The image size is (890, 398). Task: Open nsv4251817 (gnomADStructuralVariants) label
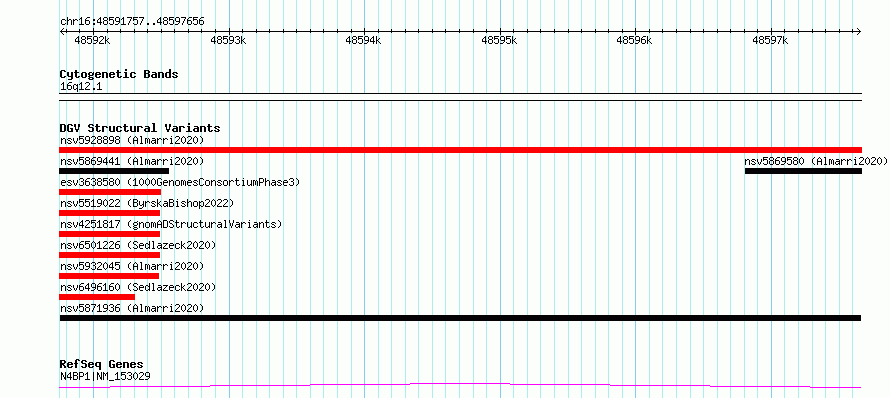(171, 224)
